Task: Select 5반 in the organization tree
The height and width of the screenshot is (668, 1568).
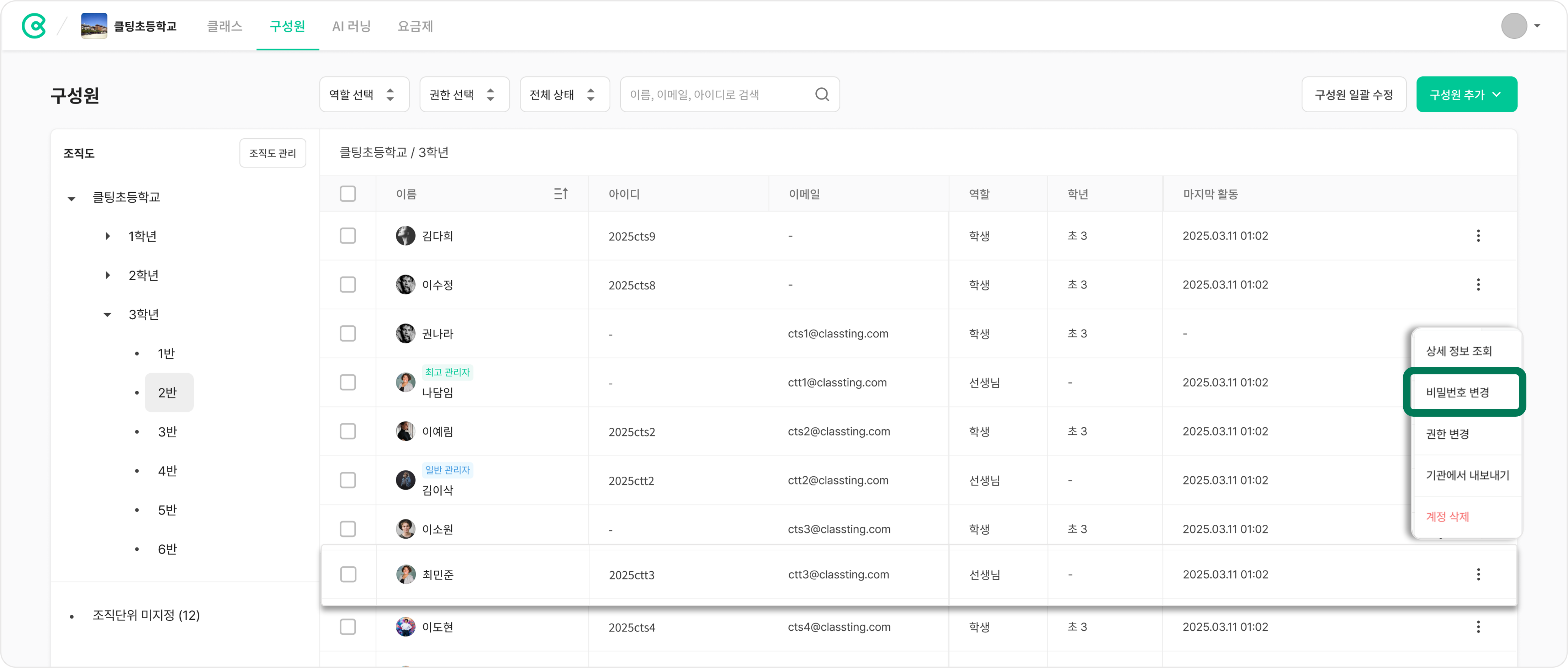Action: click(167, 510)
